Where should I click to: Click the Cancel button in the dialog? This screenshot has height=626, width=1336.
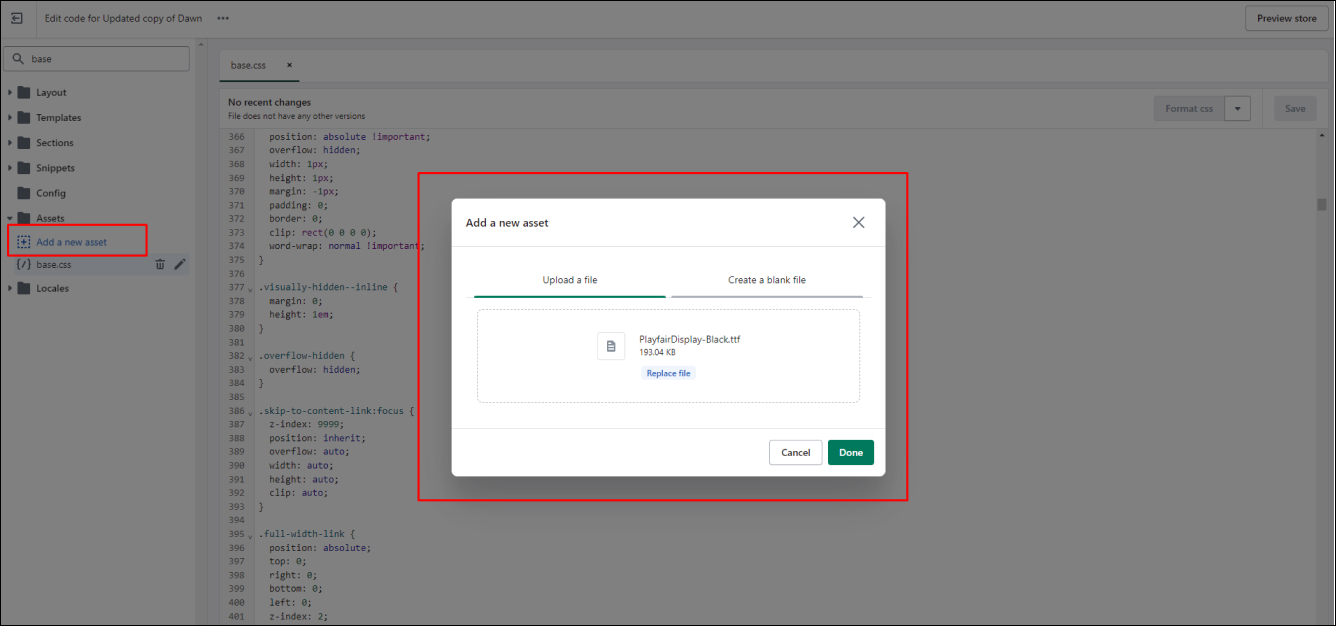pos(796,453)
